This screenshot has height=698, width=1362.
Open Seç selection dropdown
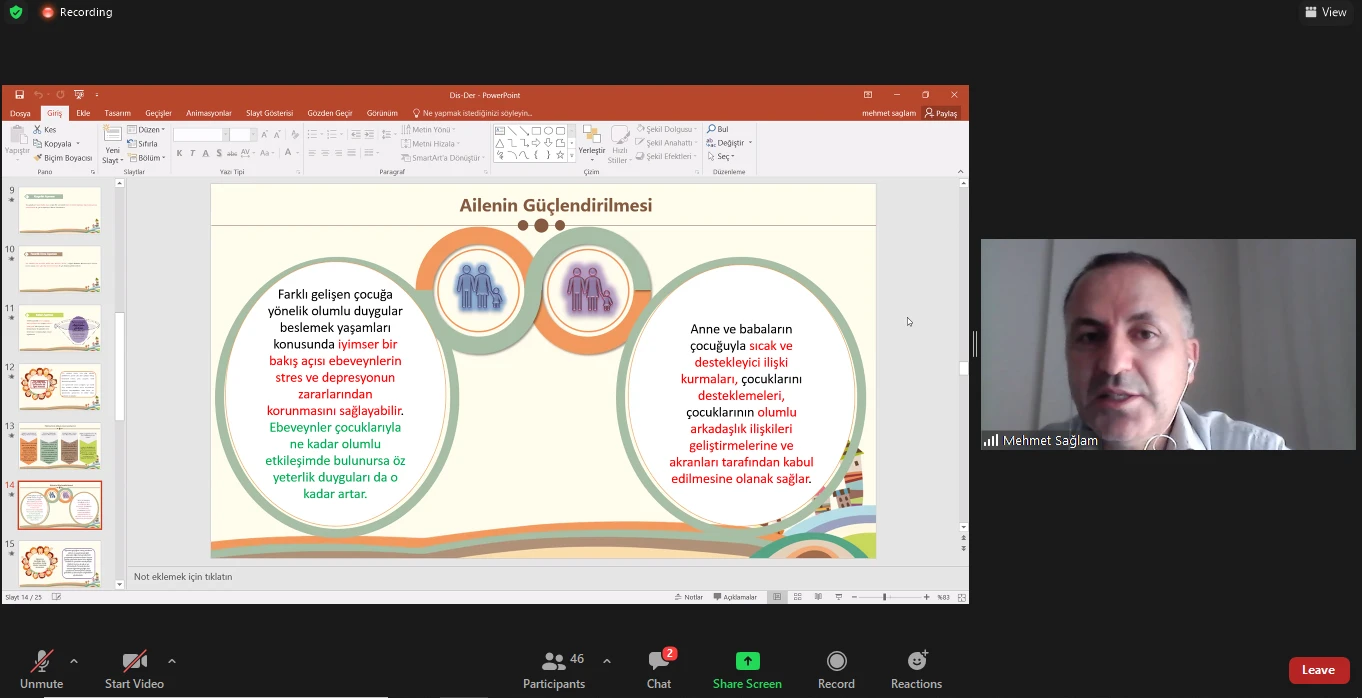[x=721, y=157]
